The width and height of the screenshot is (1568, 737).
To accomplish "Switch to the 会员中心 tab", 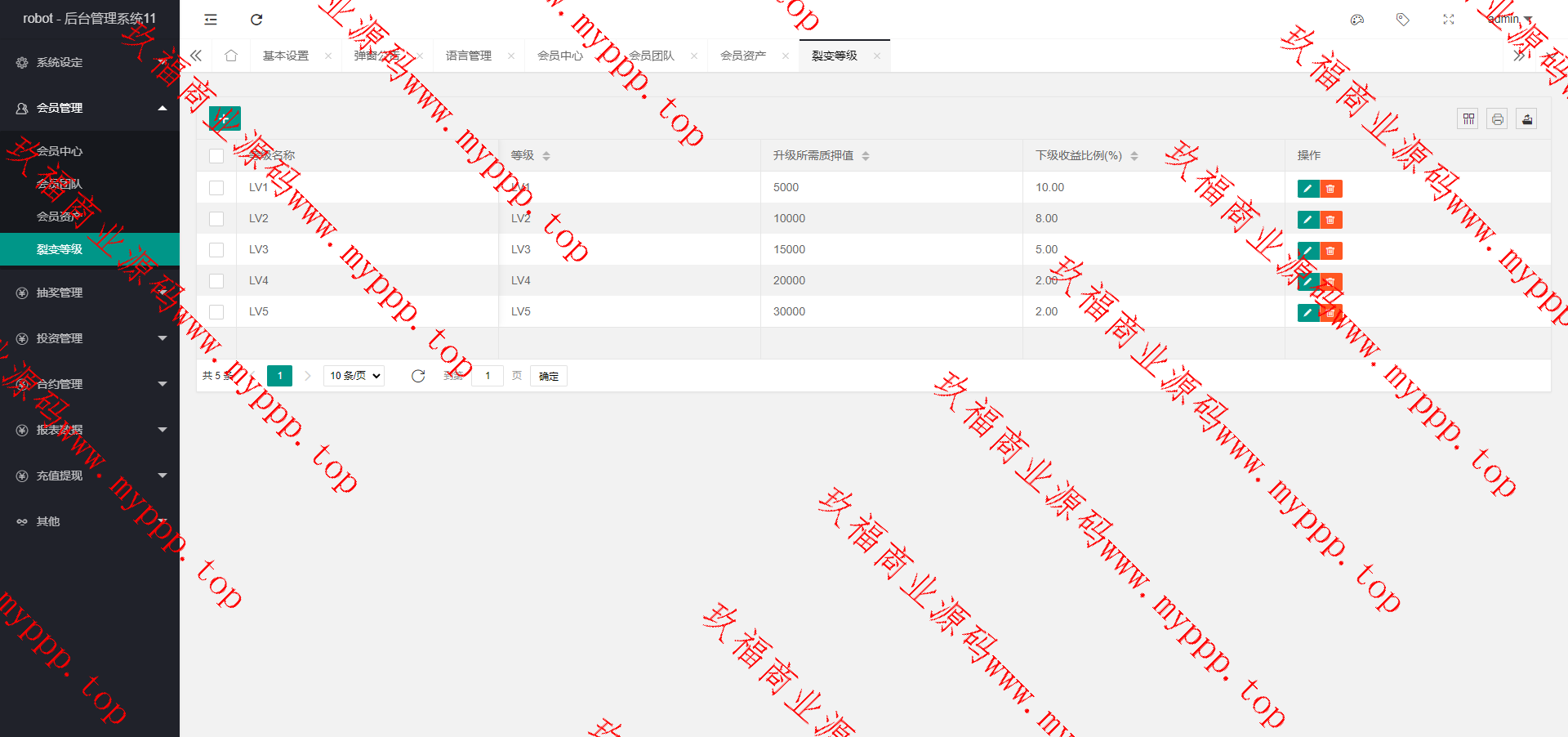I will [560, 56].
